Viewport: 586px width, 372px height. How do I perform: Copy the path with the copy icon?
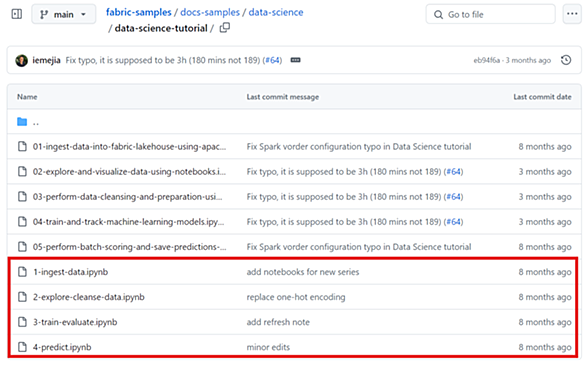coord(225,28)
